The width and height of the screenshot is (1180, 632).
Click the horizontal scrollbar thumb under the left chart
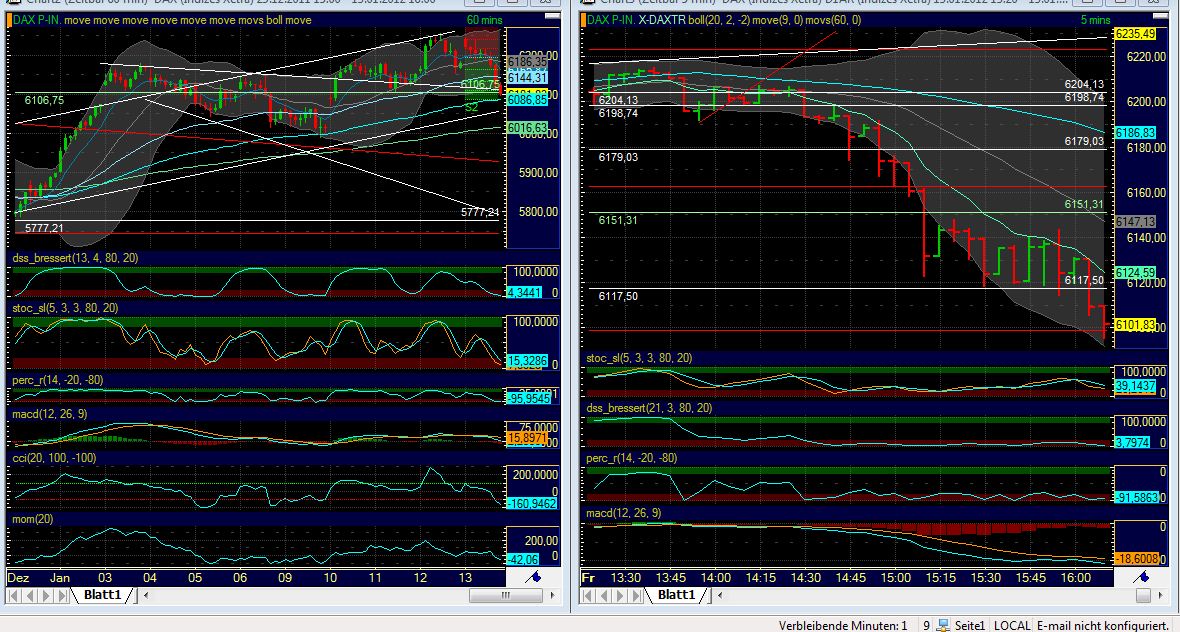point(505,595)
